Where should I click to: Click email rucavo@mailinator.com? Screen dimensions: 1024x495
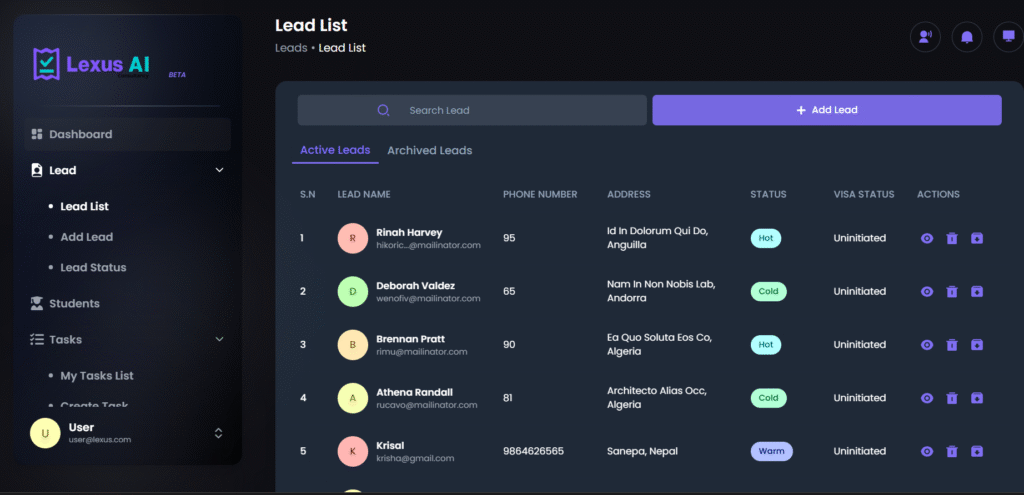[426, 405]
